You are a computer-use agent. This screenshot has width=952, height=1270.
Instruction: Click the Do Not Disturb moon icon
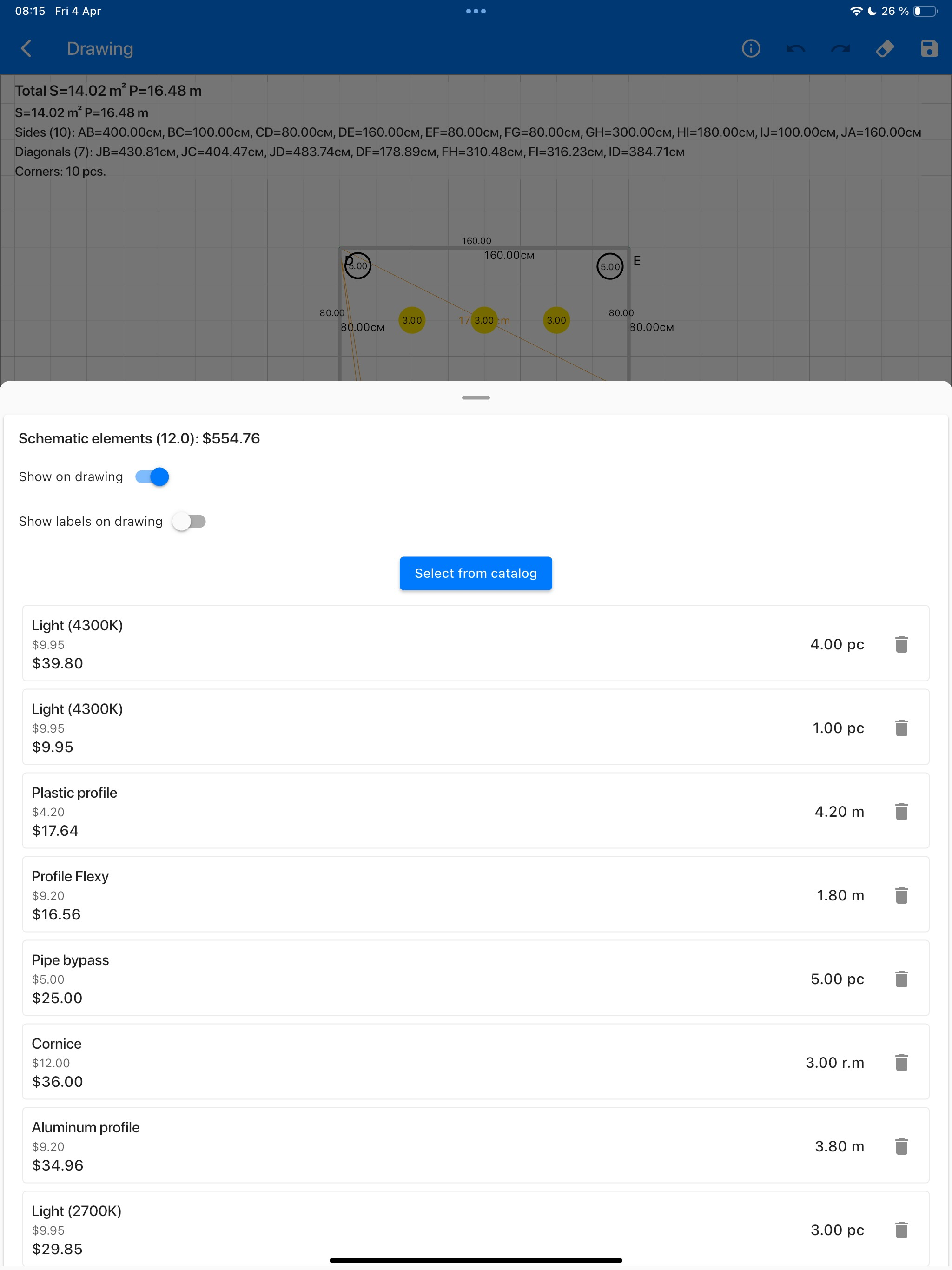[872, 11]
